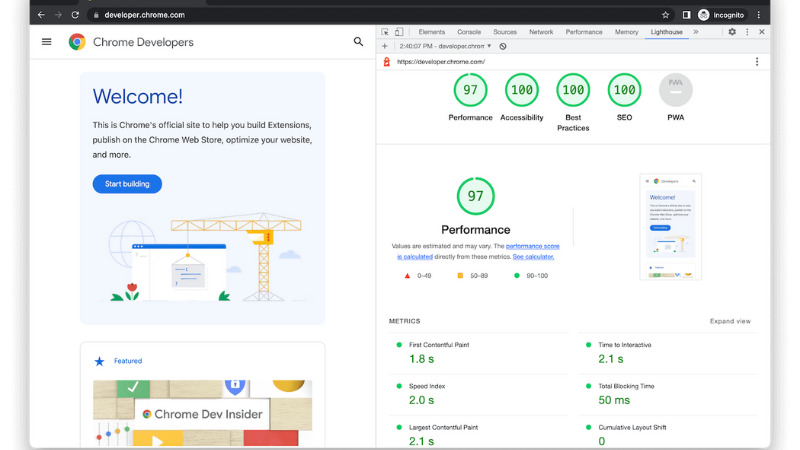Open the Lighthouse report selector dropdown
This screenshot has width=800, height=450.
click(445, 46)
